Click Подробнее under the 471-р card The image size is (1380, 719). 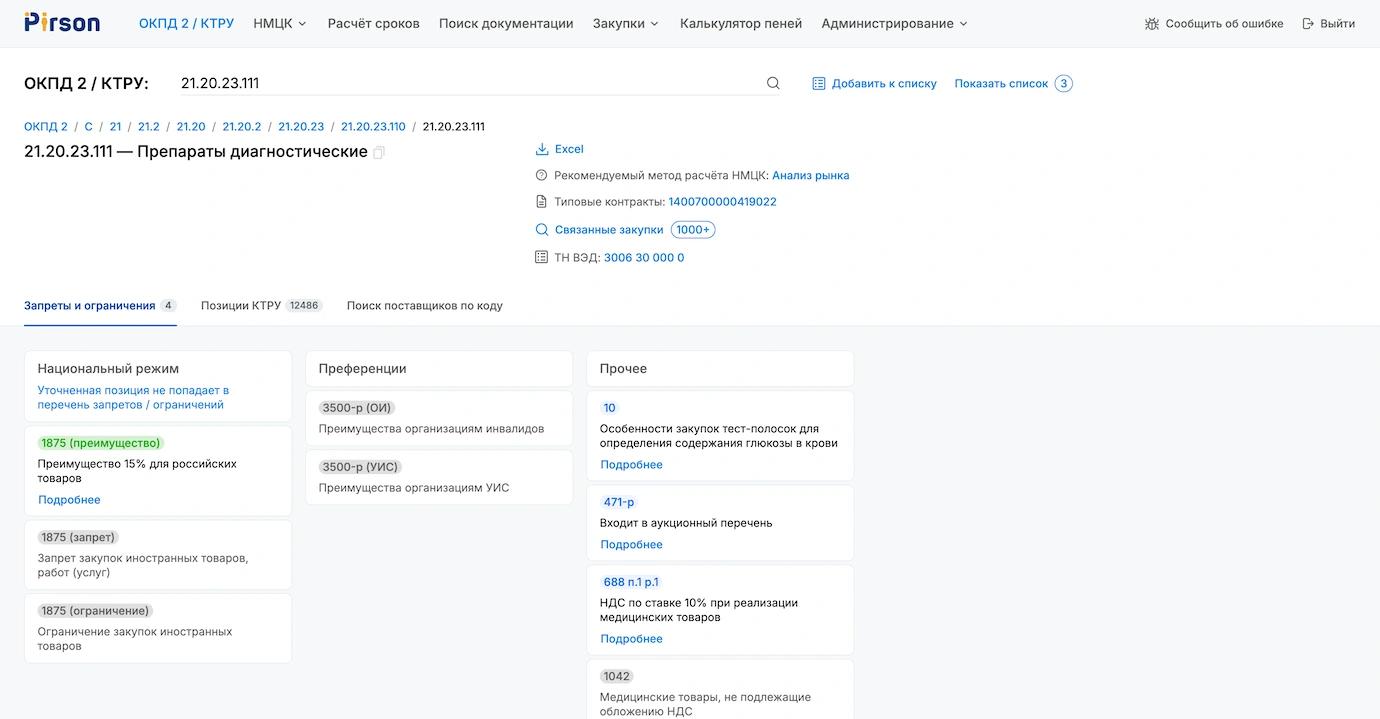(631, 545)
